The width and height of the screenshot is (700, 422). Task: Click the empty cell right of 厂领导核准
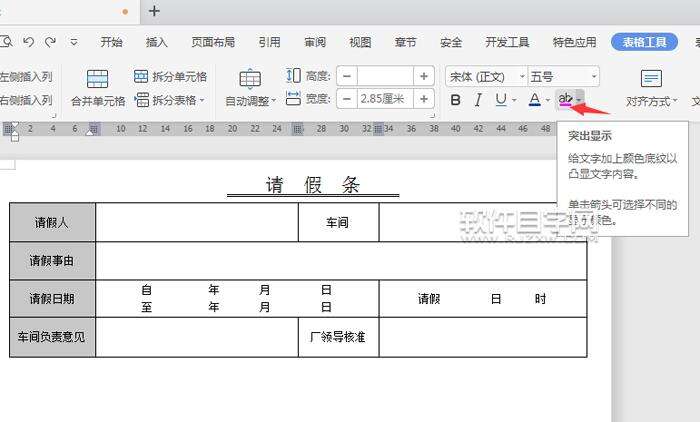483,337
